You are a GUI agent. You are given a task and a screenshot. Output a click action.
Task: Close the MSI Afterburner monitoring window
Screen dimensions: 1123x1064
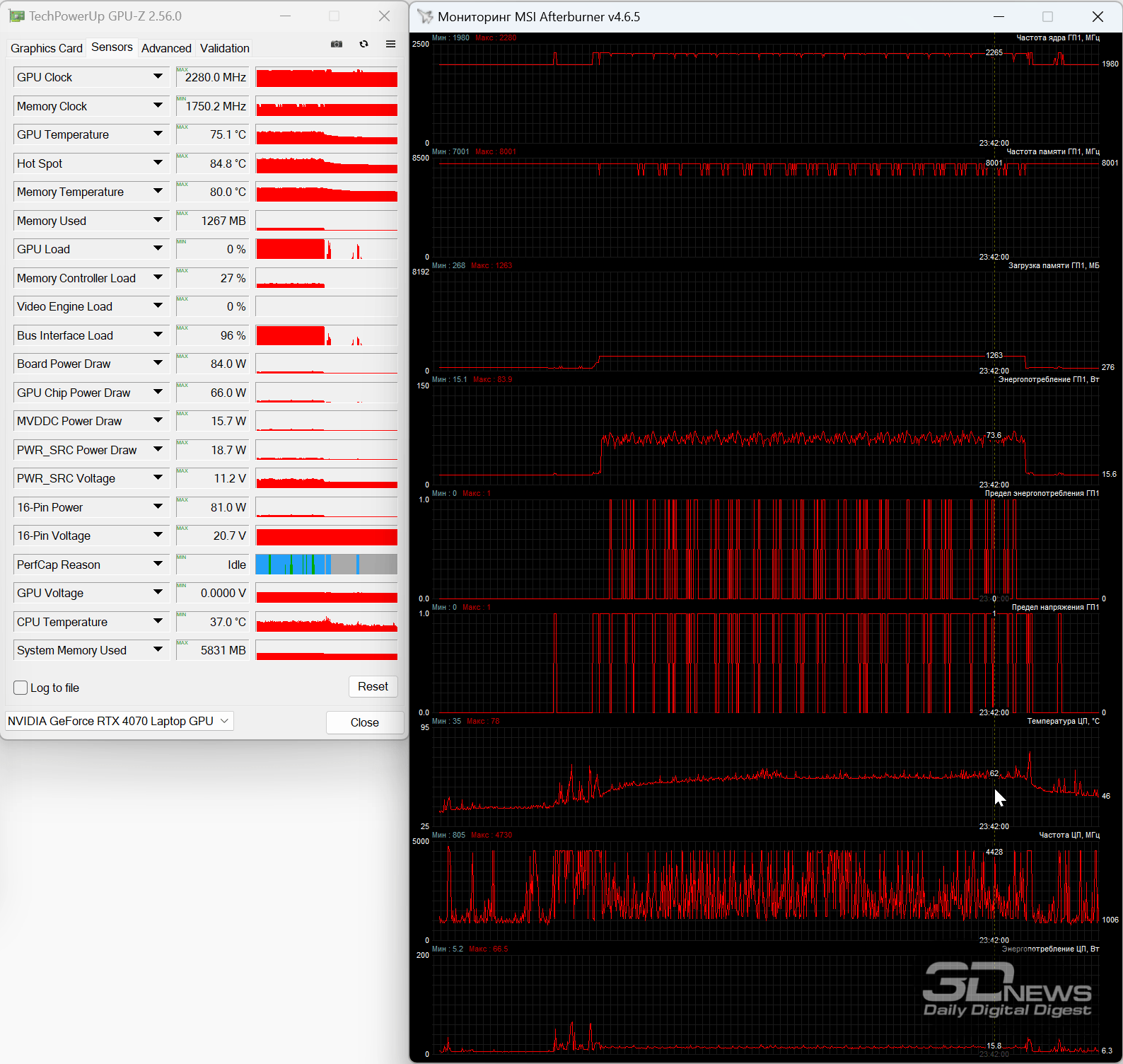tap(1098, 16)
